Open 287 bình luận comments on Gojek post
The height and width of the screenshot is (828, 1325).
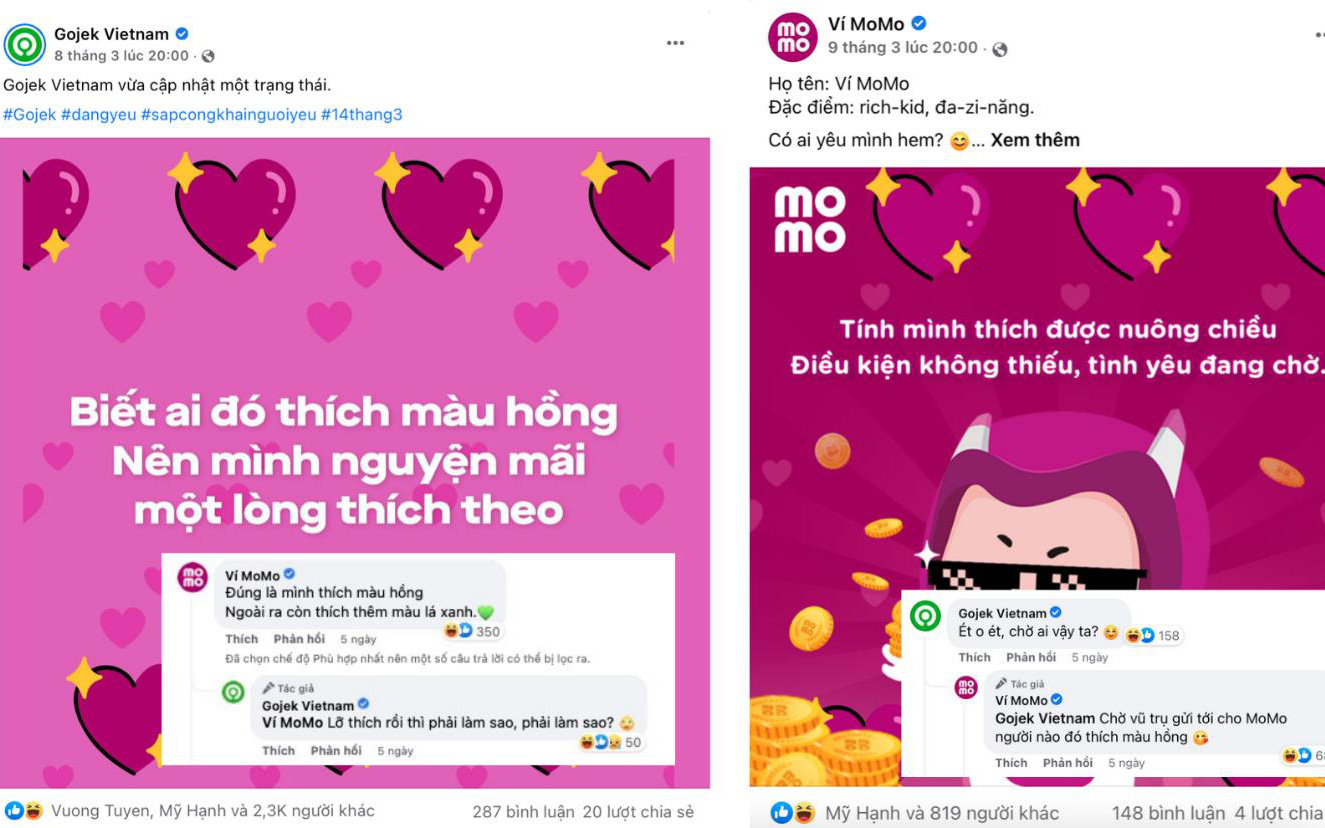pos(523,811)
